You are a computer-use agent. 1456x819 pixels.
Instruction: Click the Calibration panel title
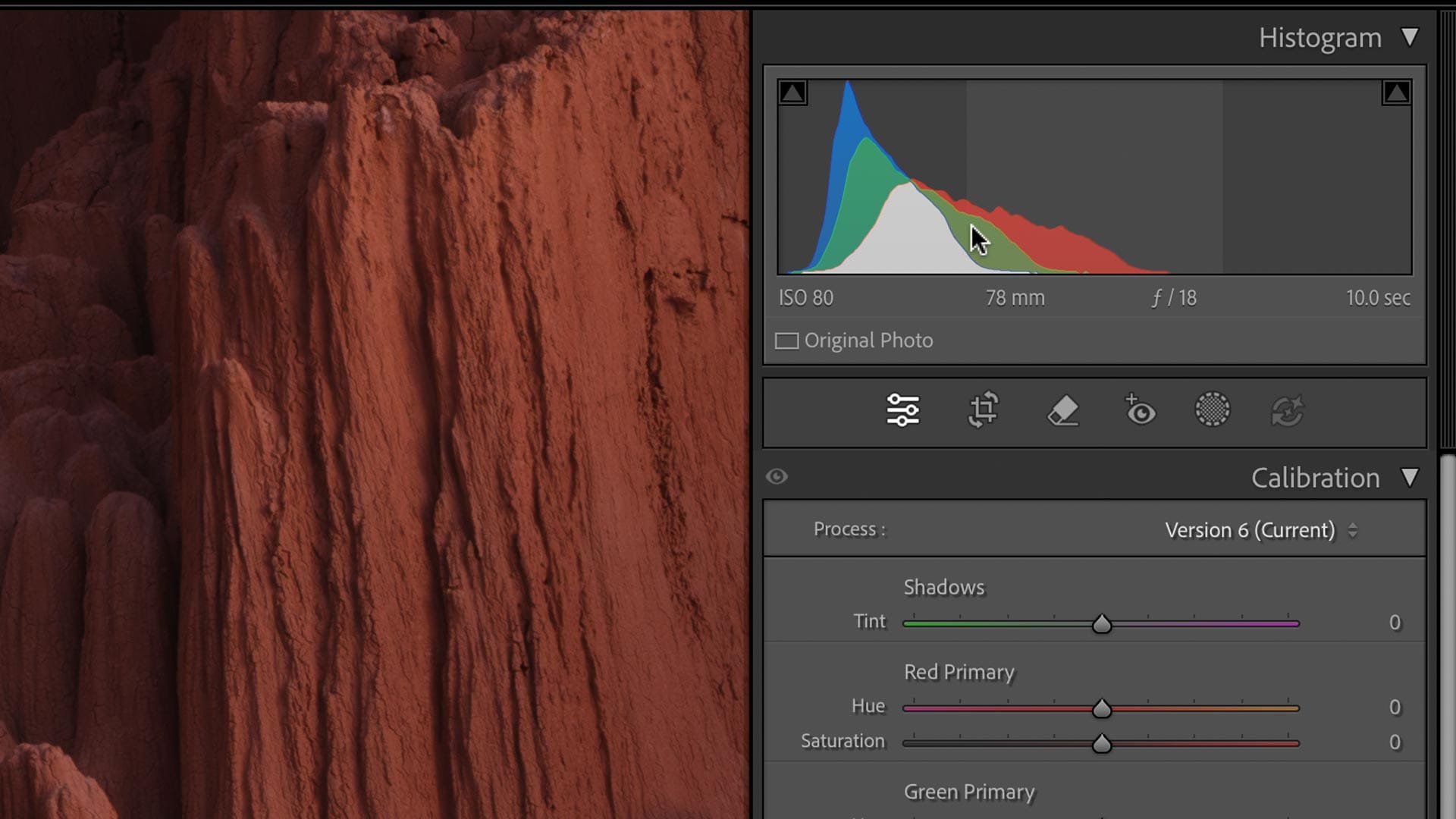[1315, 478]
